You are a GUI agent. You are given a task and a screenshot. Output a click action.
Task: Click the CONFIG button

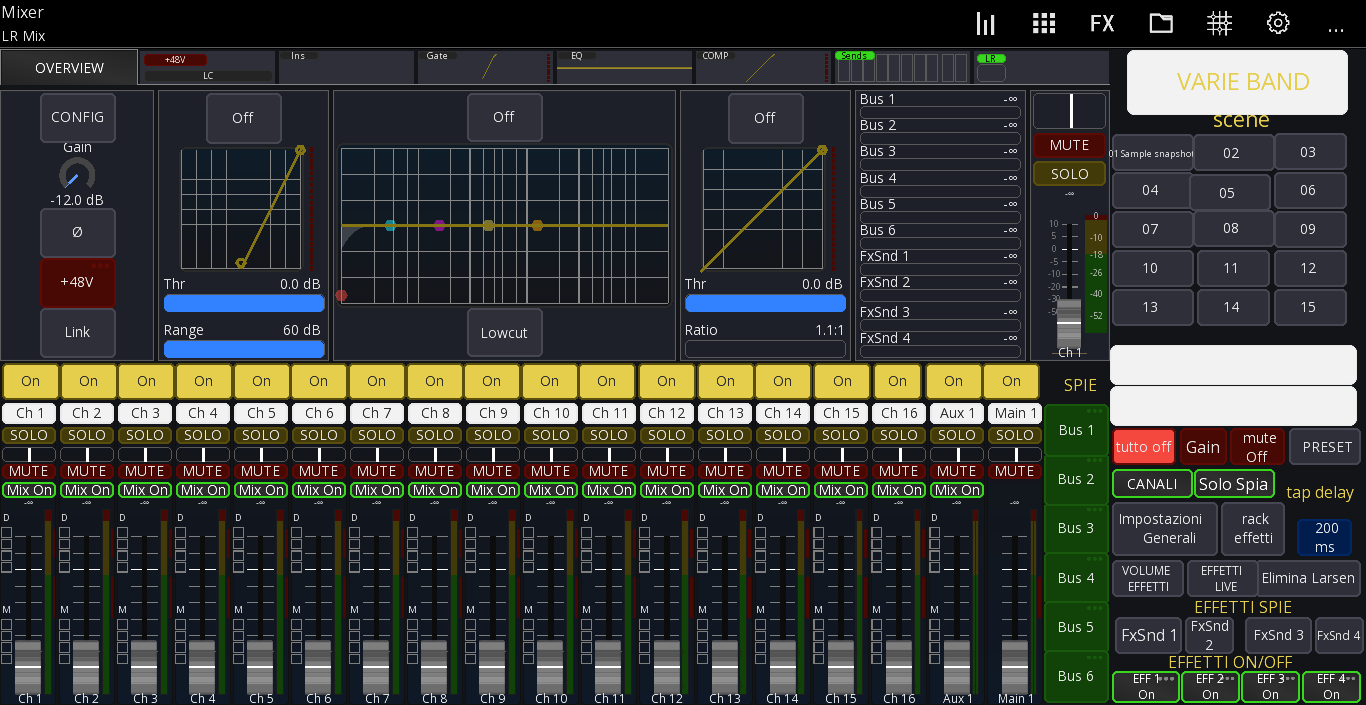point(77,117)
